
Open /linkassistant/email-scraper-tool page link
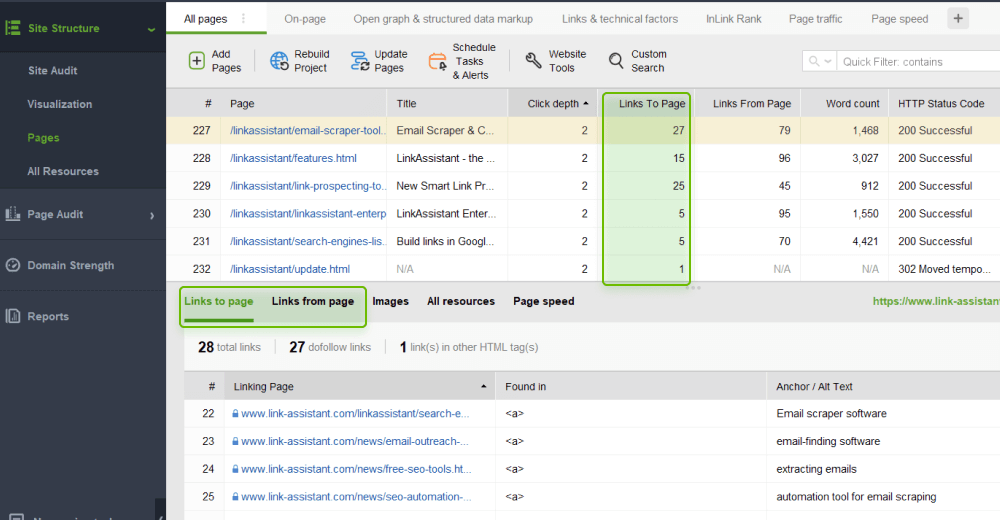[x=307, y=130]
